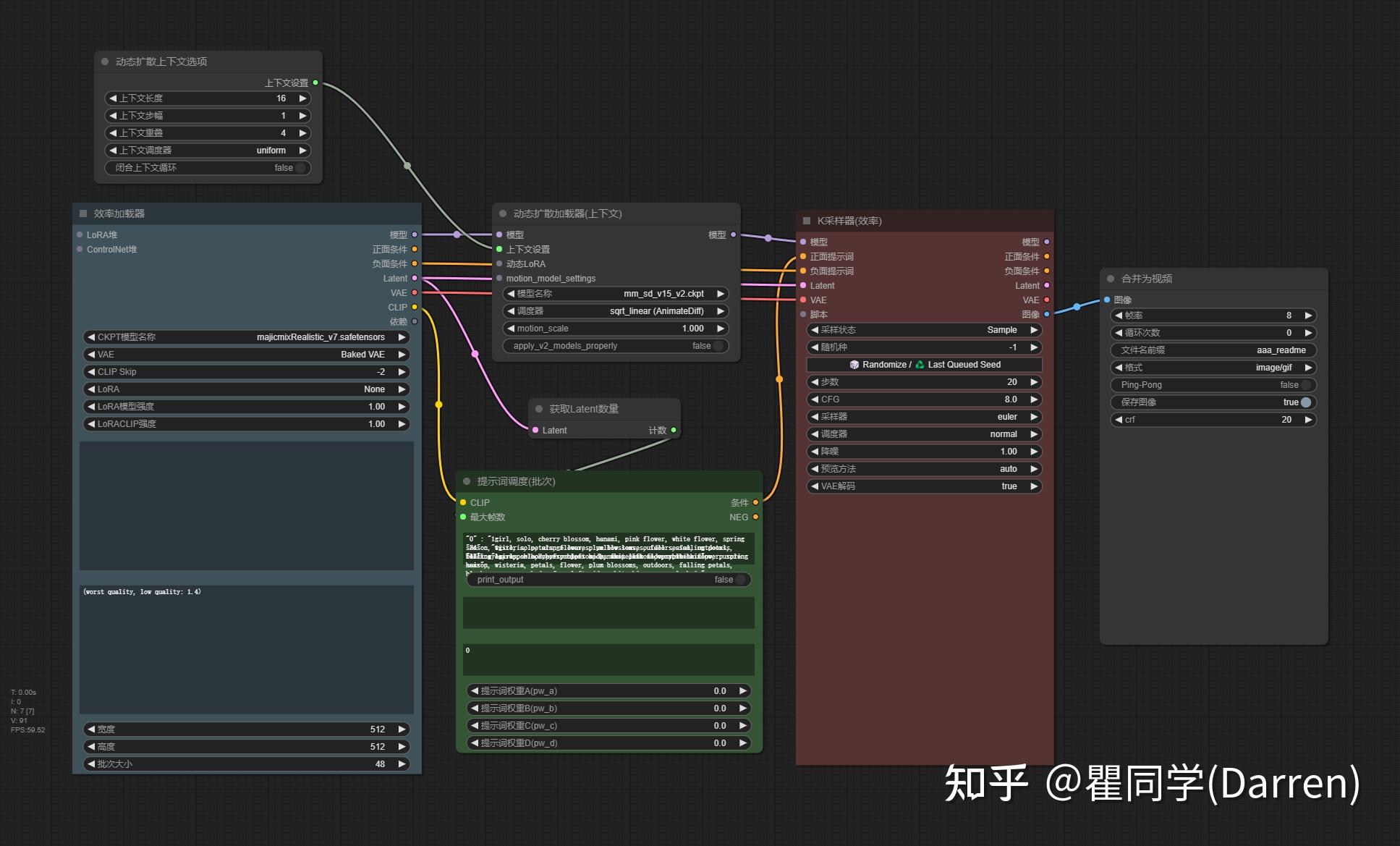Viewport: 1400px width, 846px height.
Task: Increase 步数 with the right arrow
Action: [x=1034, y=382]
